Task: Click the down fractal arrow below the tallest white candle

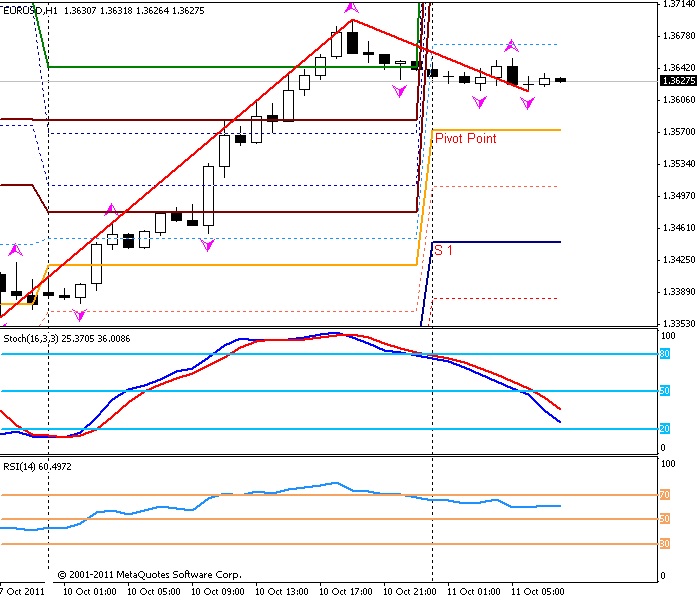Action: point(208,244)
